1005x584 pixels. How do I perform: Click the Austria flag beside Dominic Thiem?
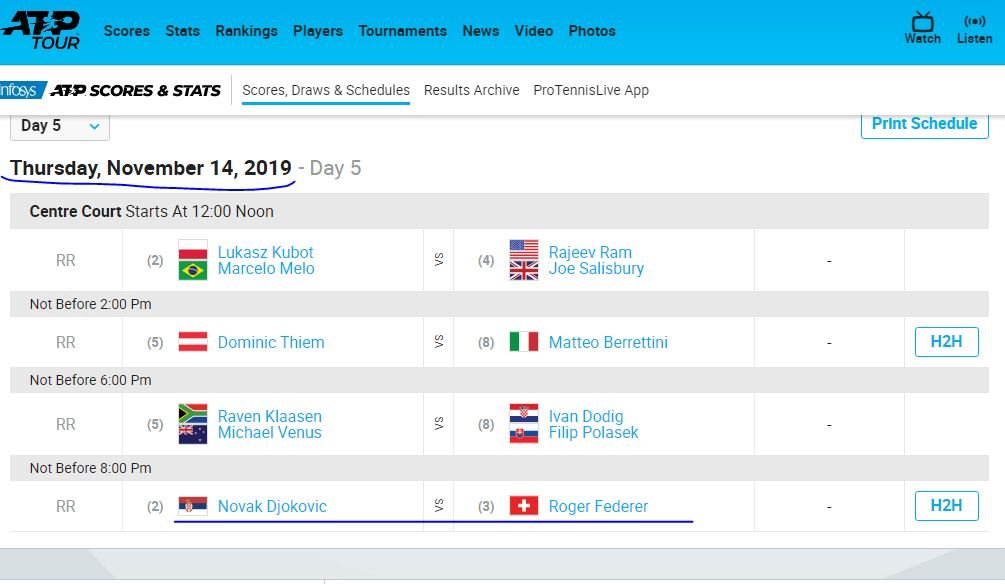click(x=192, y=342)
